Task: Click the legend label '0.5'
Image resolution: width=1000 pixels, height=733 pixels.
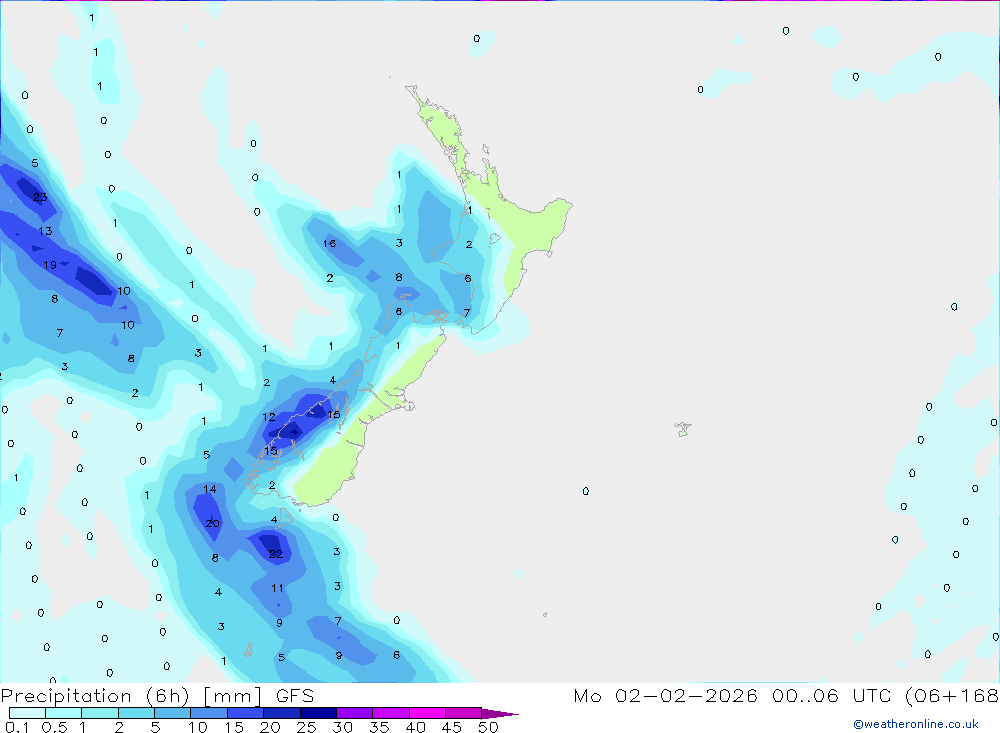Action: pyautogui.click(x=54, y=727)
